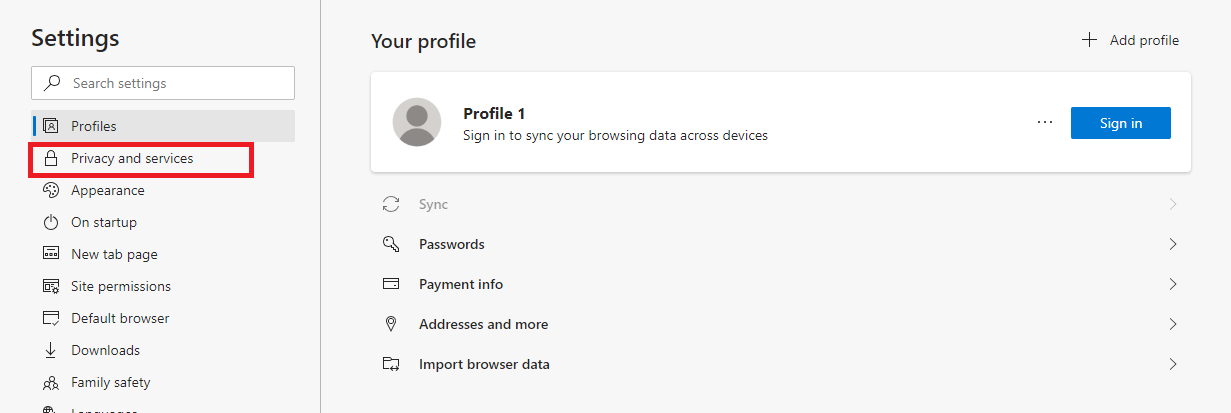This screenshot has height=413, width=1231.
Task: Expand the Payment info chevron
Action: point(1173,284)
